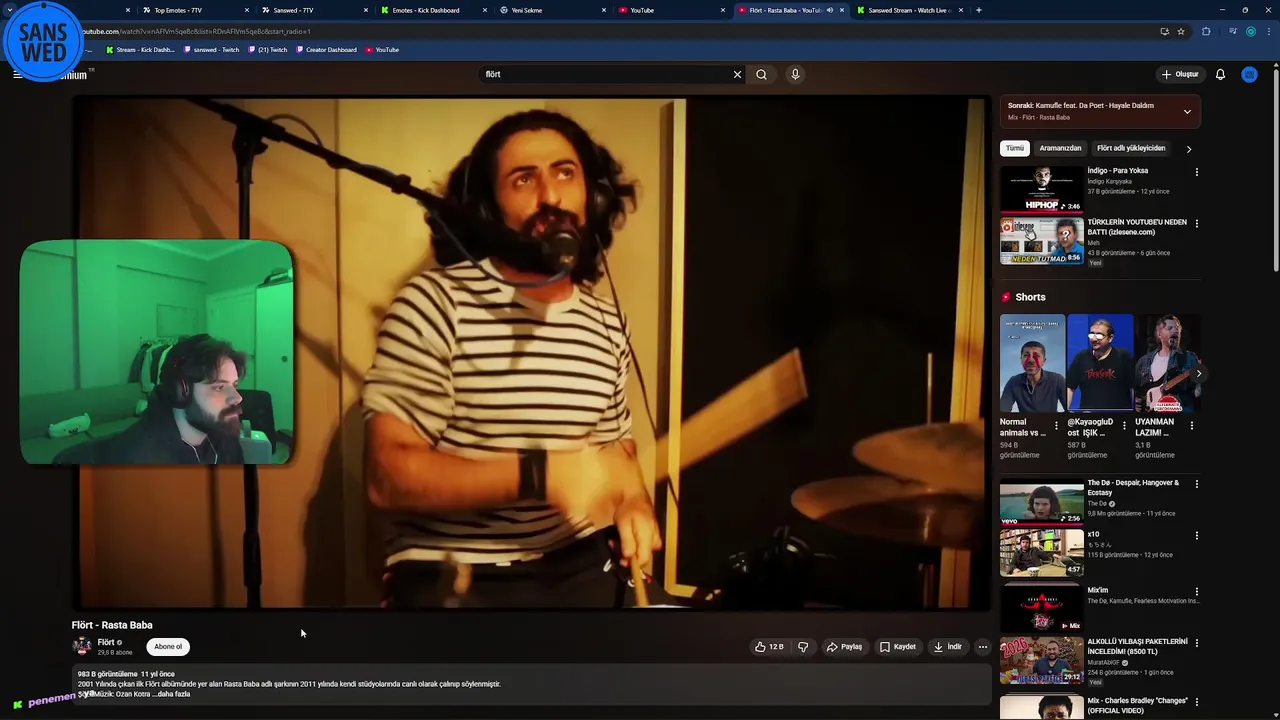Save the video with Kaydet
Screen dimensions: 1280x720
pos(897,647)
